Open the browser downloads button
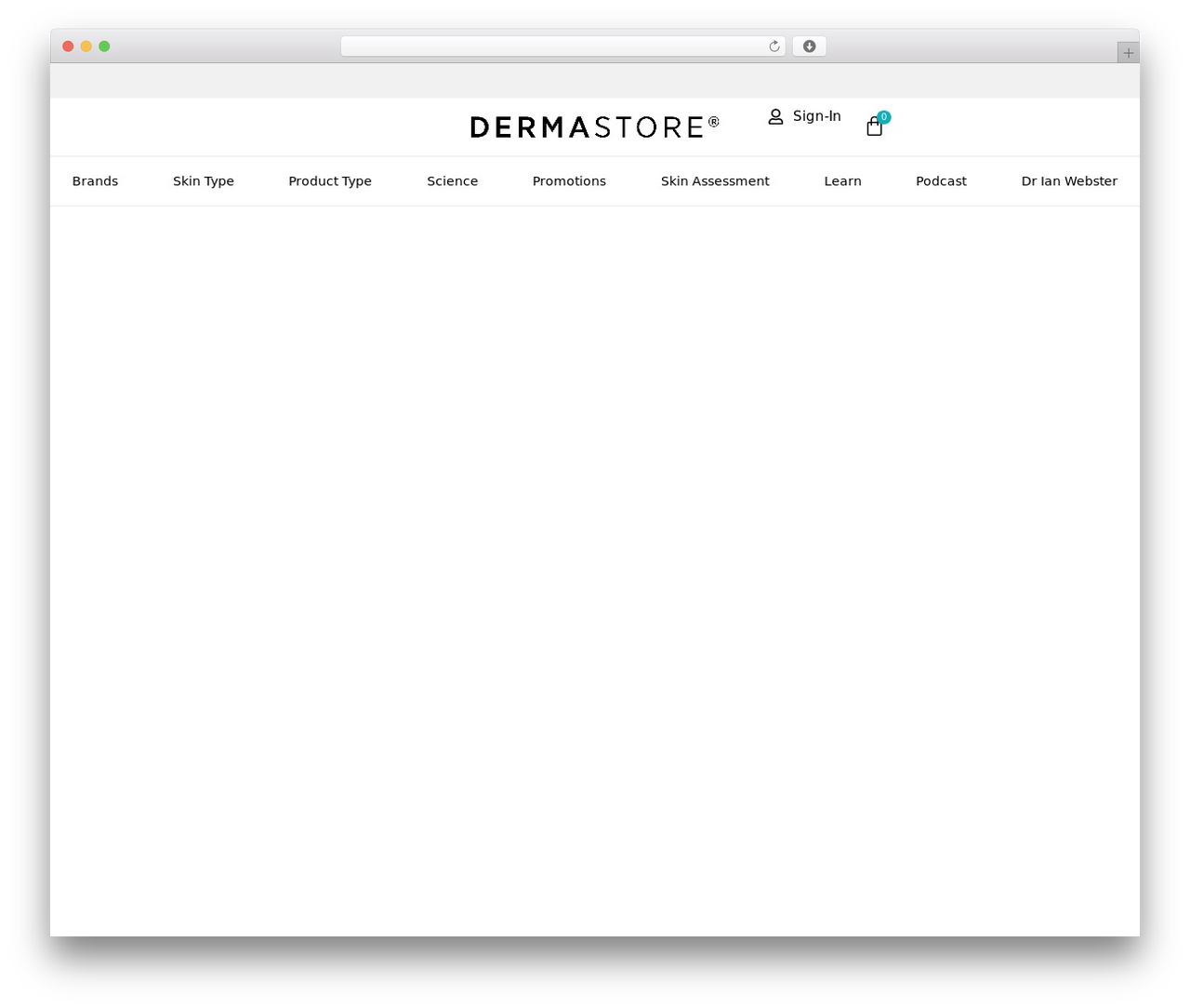1190x1008 pixels. pyautogui.click(x=809, y=46)
